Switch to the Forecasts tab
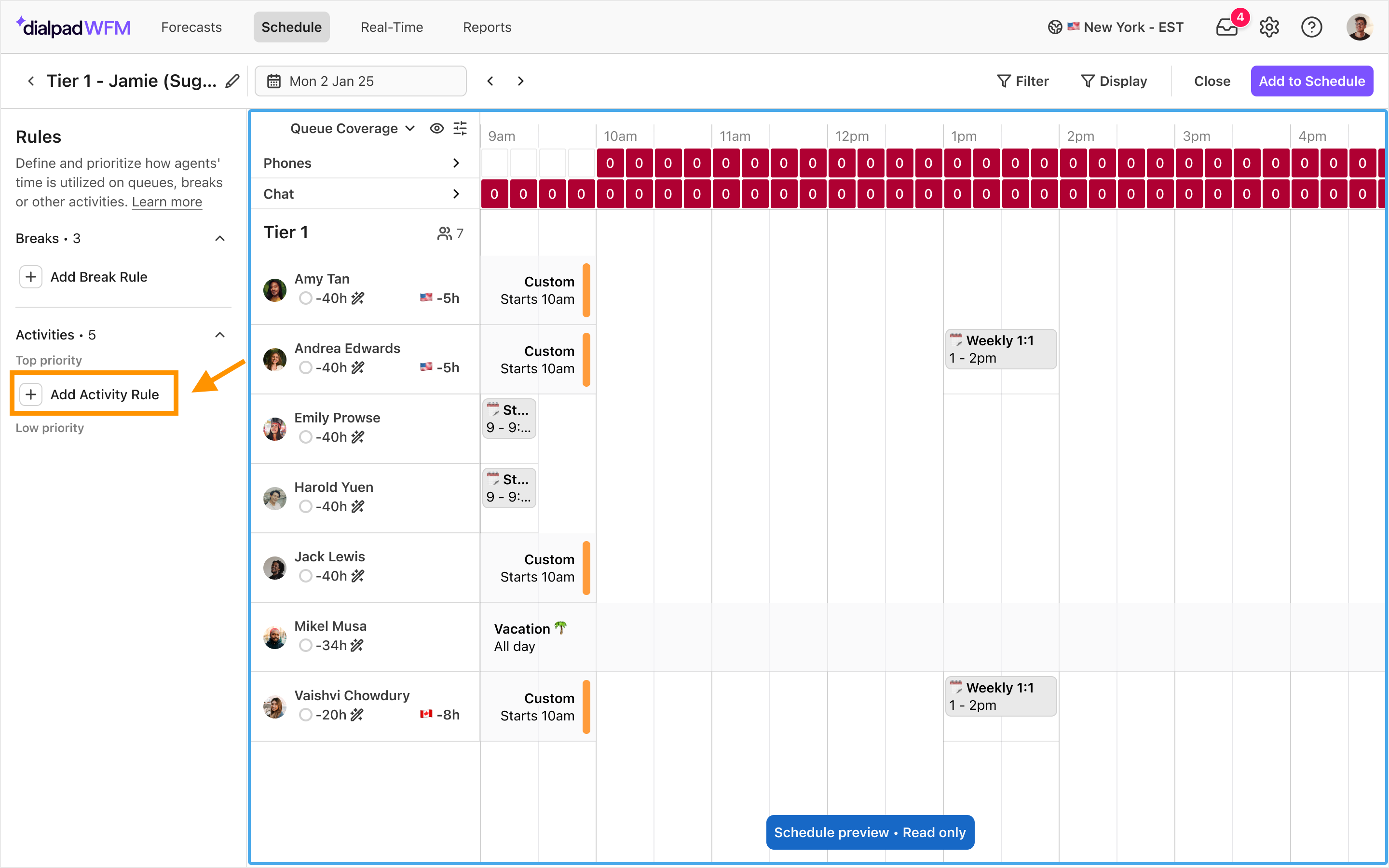Screen dimensions: 1389x868 click(x=191, y=27)
